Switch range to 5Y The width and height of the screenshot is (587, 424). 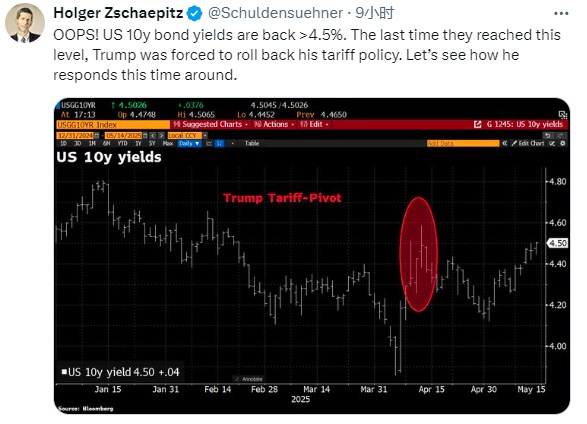click(152, 143)
